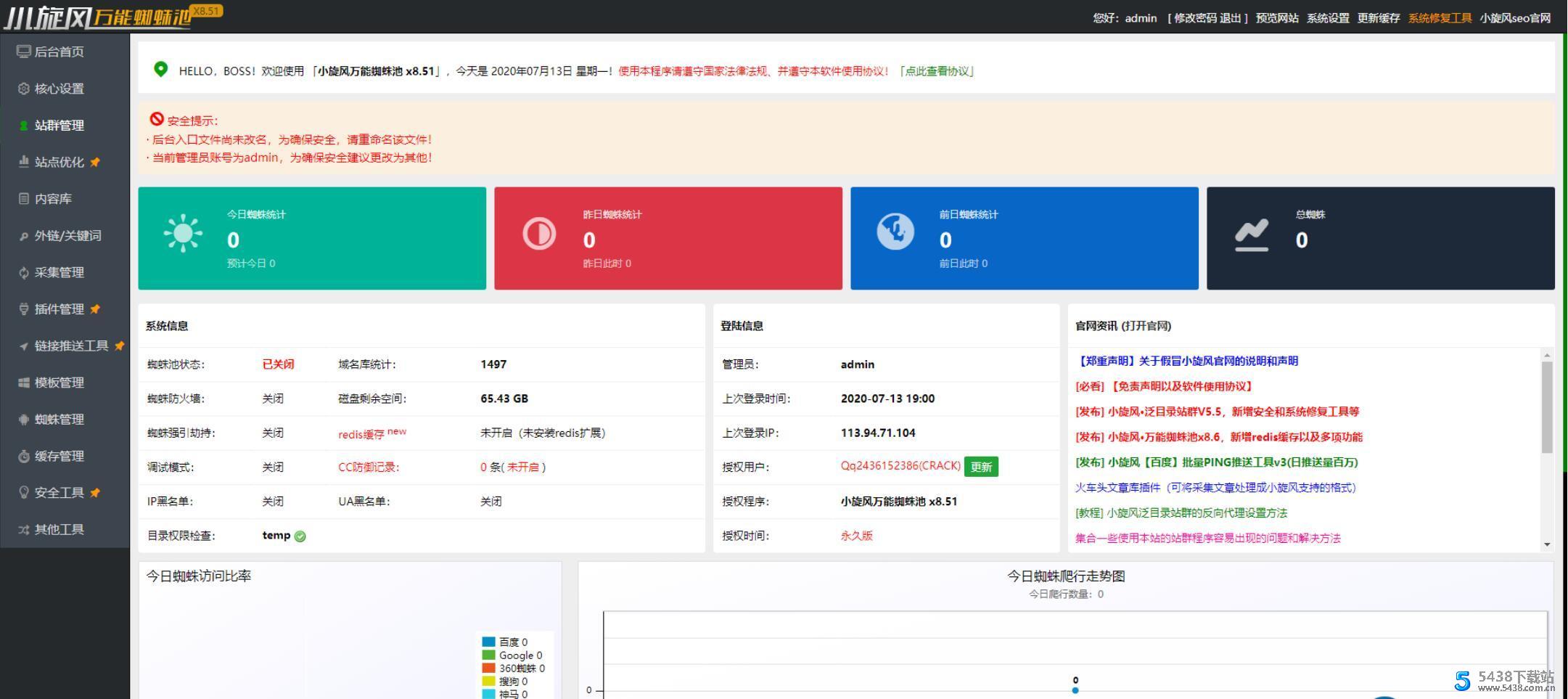Click the sun icon on today's spider stats card
The height and width of the screenshot is (699, 1568).
(183, 234)
